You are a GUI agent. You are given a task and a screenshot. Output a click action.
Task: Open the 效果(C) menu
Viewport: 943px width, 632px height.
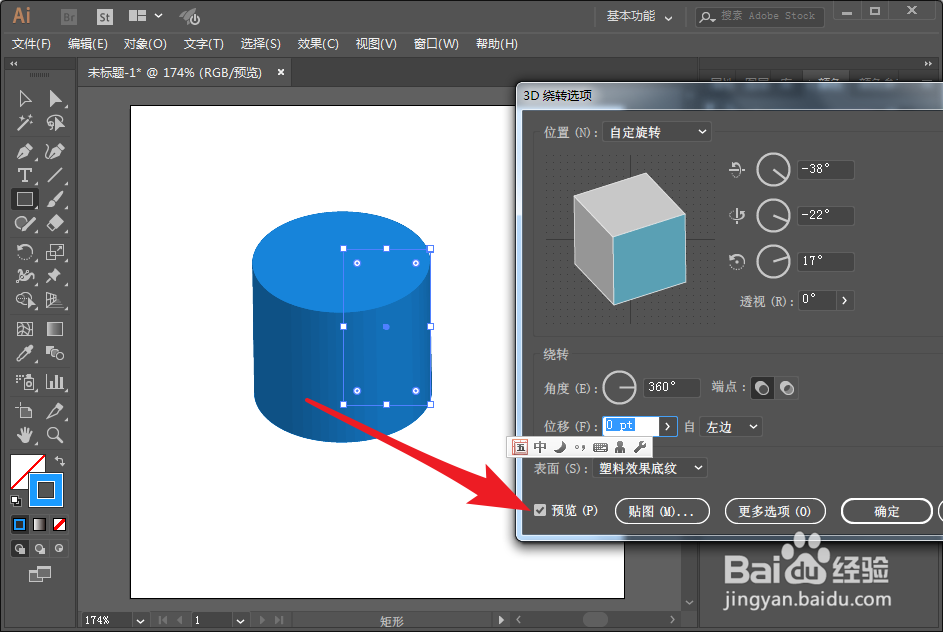(318, 44)
